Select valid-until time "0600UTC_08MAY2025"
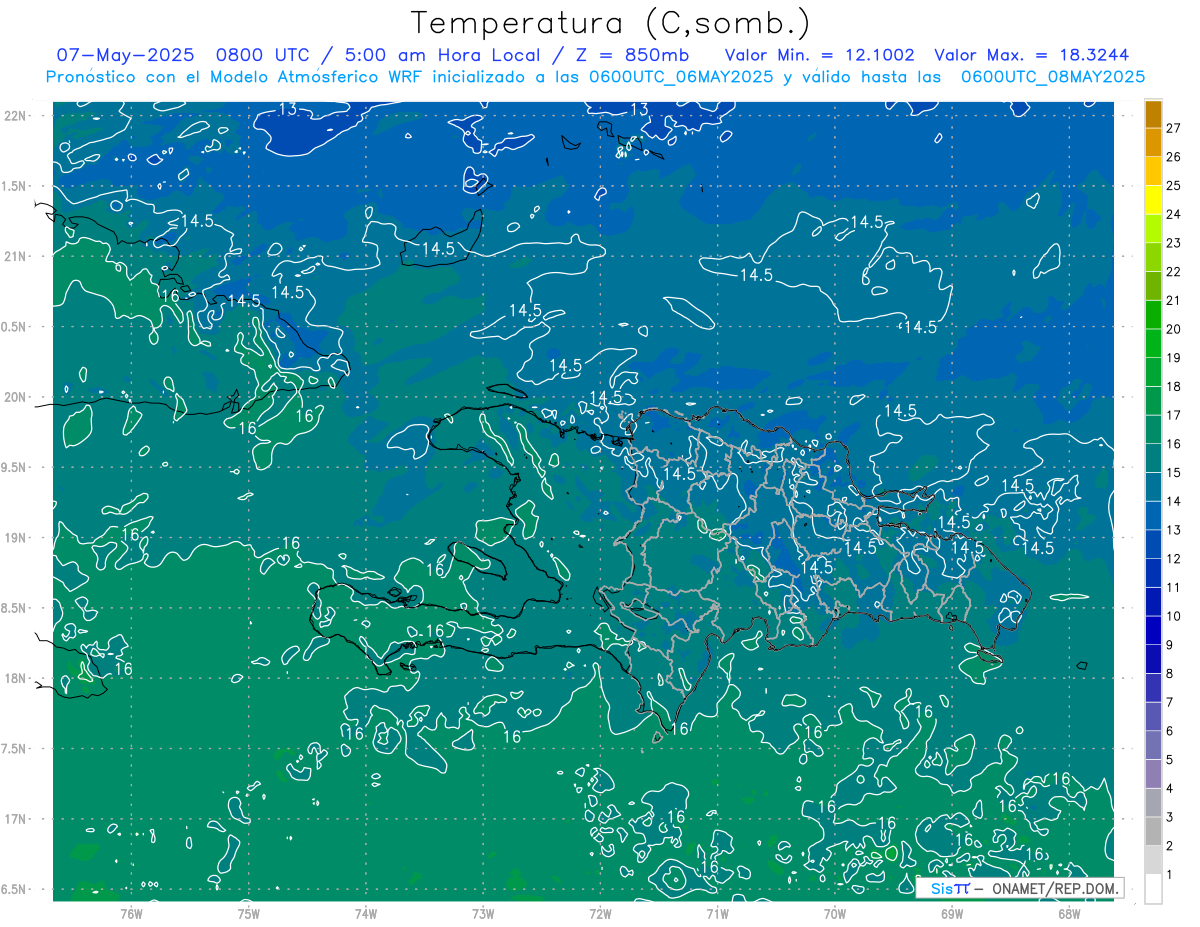 point(1053,77)
